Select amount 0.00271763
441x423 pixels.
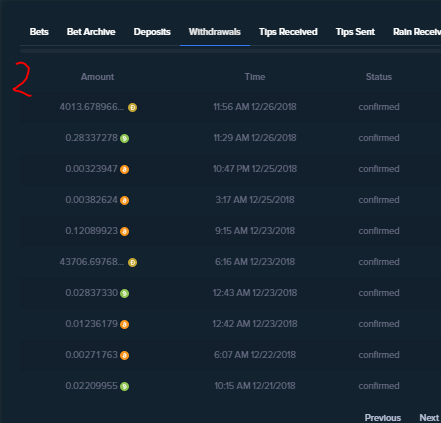click(91, 355)
